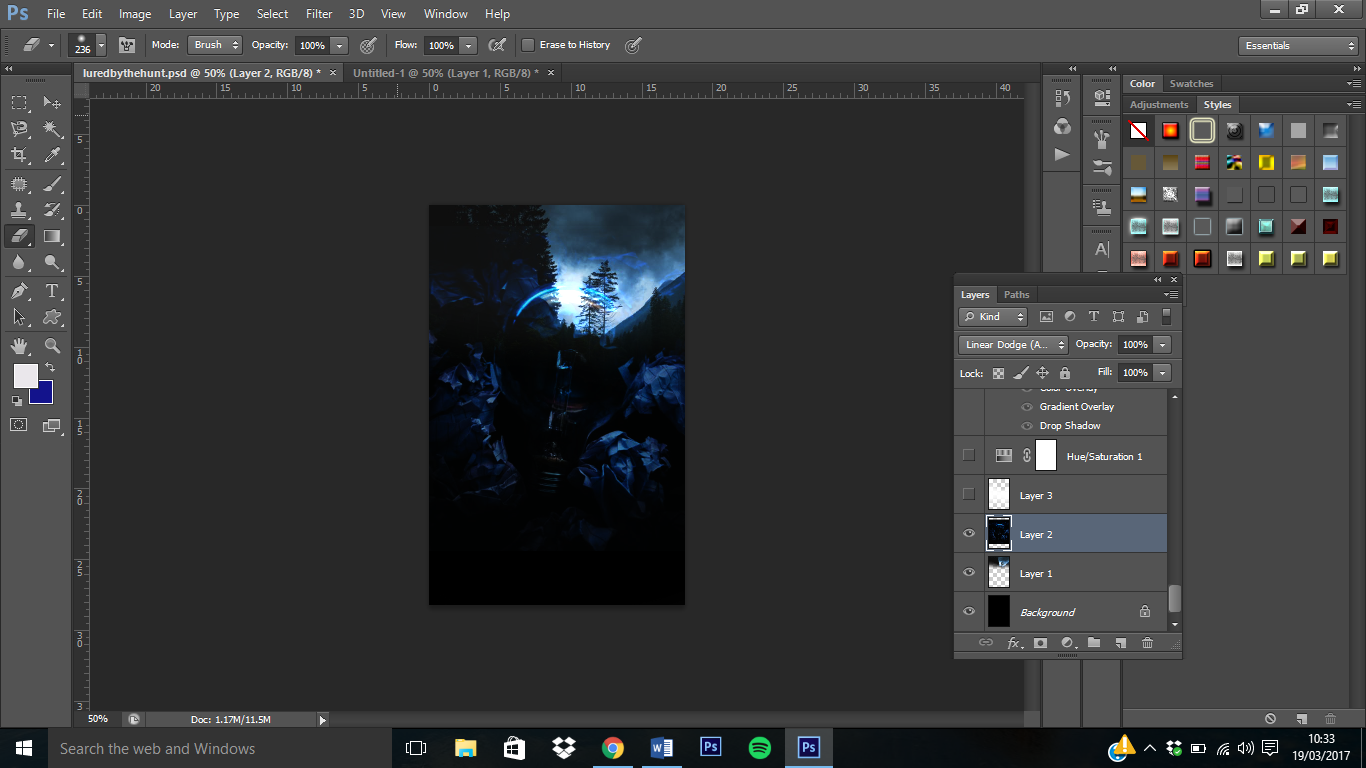The image size is (1366, 768).
Task: Add a layer mask
Action: click(x=1040, y=643)
